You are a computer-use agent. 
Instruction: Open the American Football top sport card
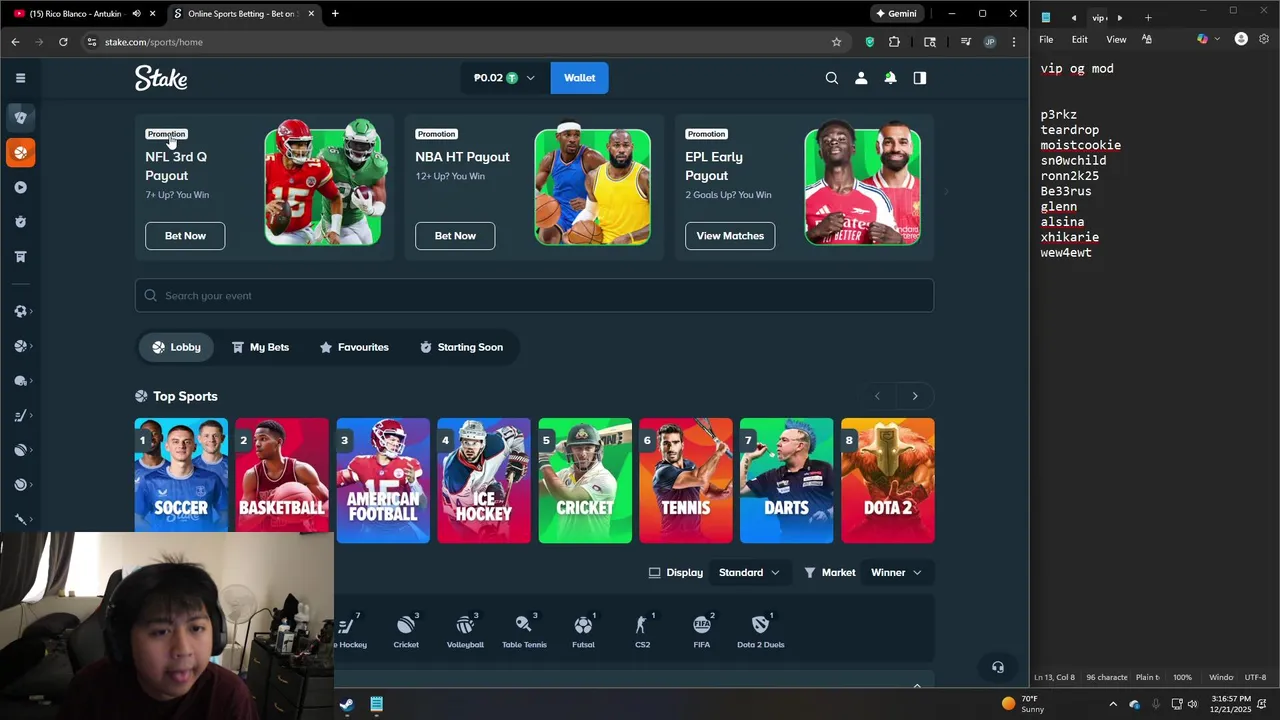(383, 481)
